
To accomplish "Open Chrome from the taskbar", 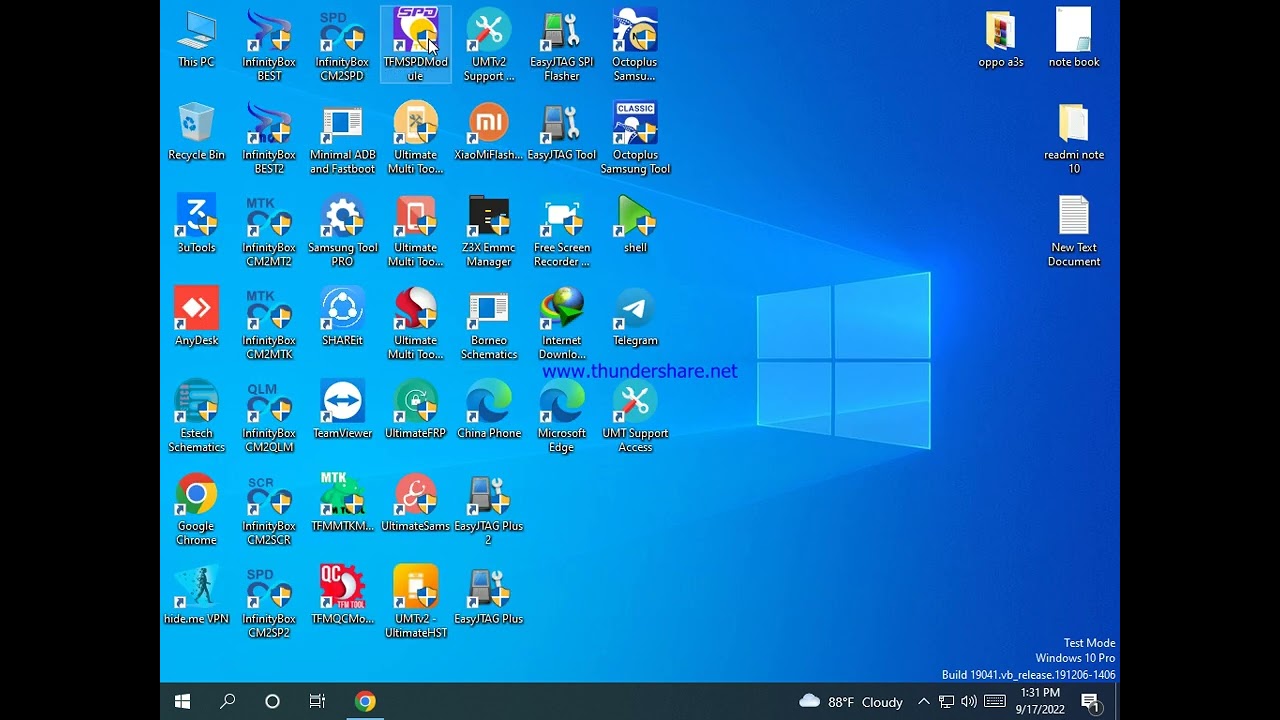I will pos(365,701).
